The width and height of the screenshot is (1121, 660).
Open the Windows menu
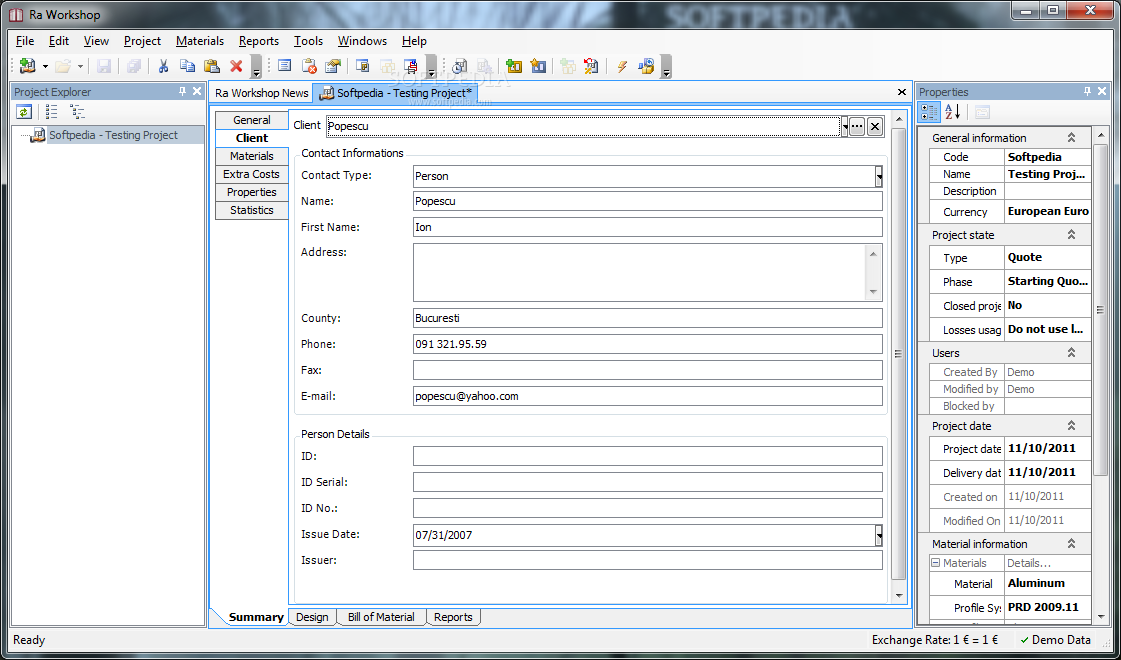[362, 41]
